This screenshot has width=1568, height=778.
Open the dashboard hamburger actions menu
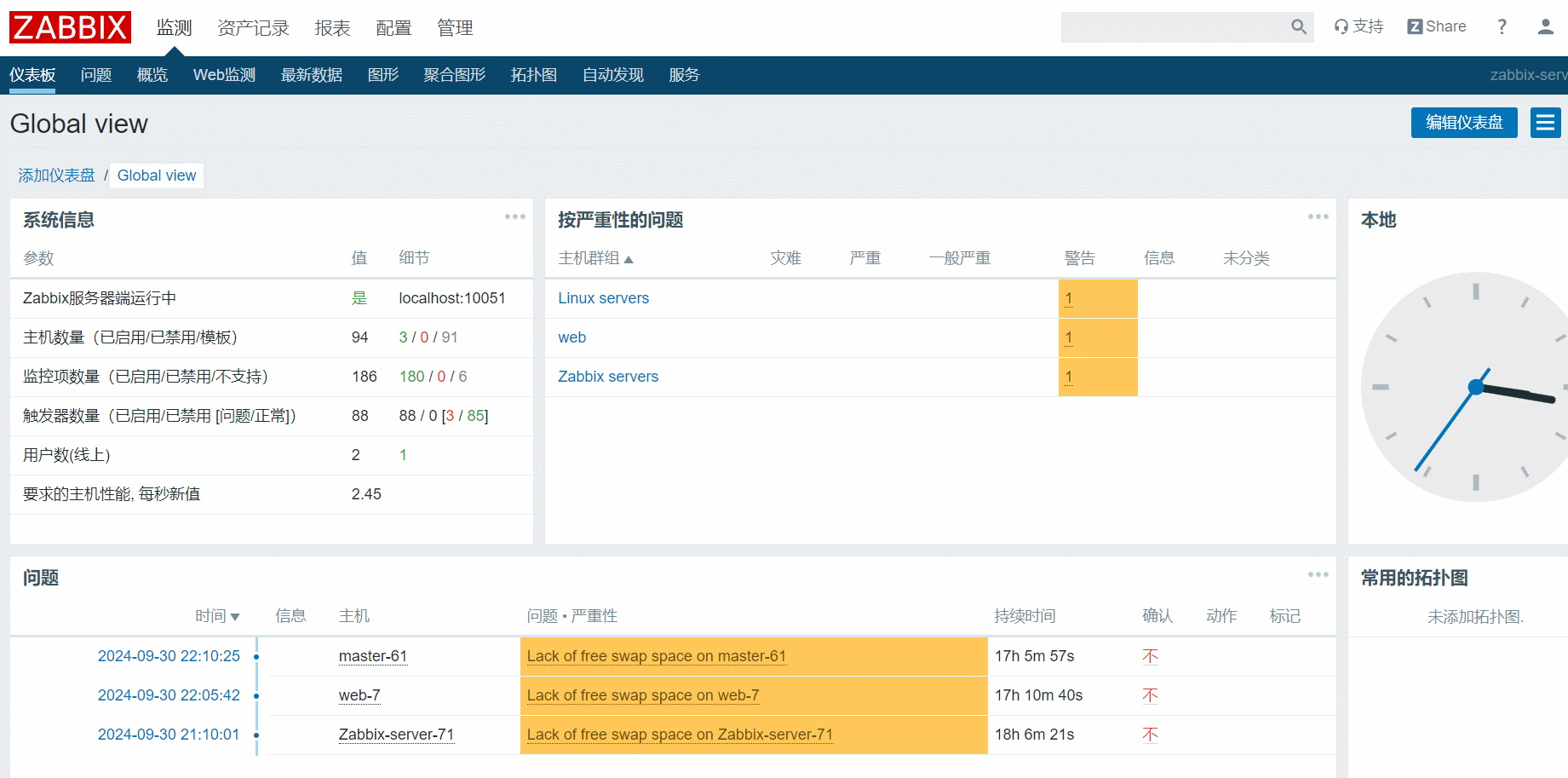click(x=1545, y=123)
